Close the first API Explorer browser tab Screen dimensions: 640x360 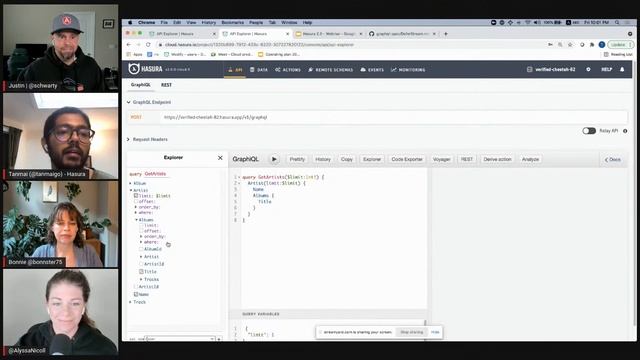(x=214, y=34)
